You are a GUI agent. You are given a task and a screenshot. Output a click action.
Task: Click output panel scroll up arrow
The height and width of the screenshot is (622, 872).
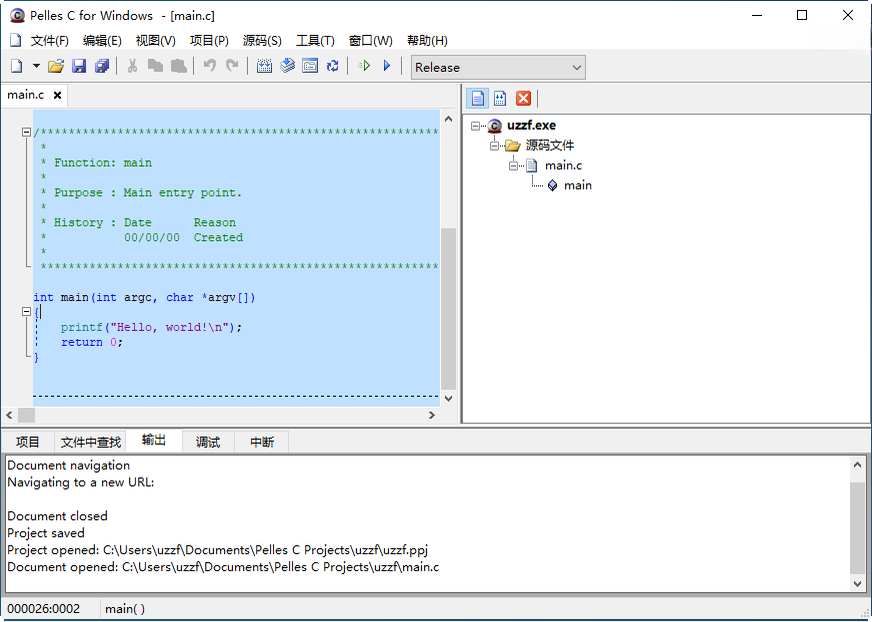pyautogui.click(x=857, y=465)
